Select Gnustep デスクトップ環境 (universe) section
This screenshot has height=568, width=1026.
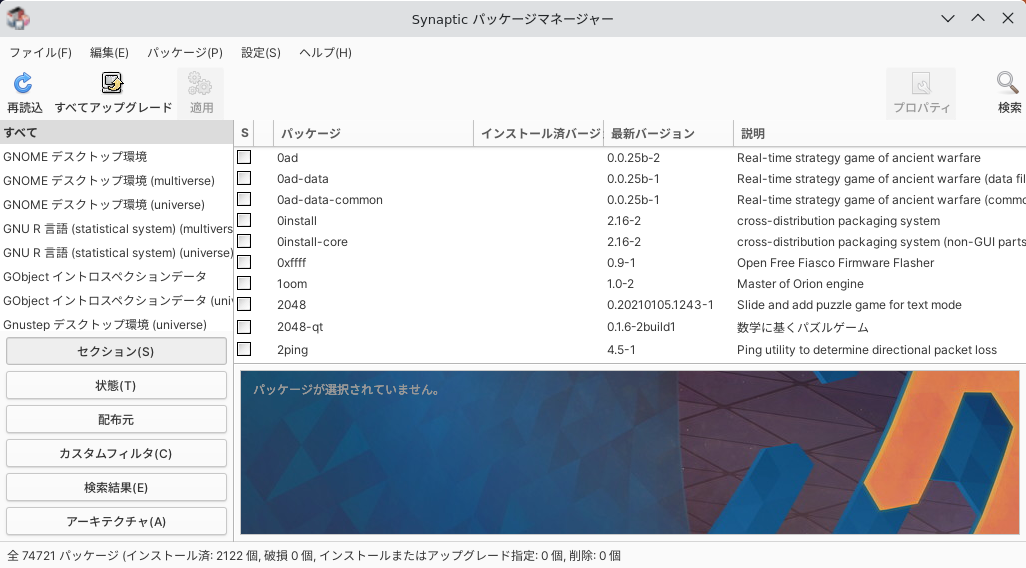click(116, 325)
